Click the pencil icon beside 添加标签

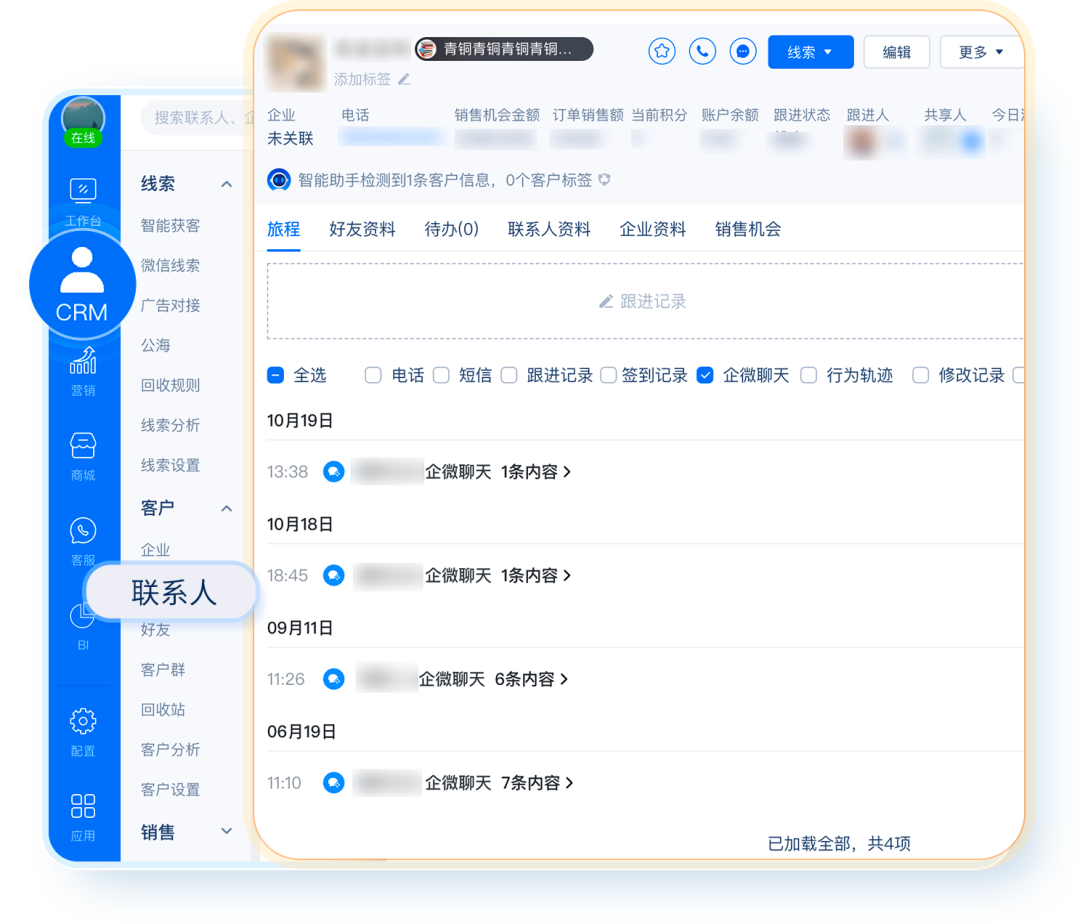pos(404,79)
